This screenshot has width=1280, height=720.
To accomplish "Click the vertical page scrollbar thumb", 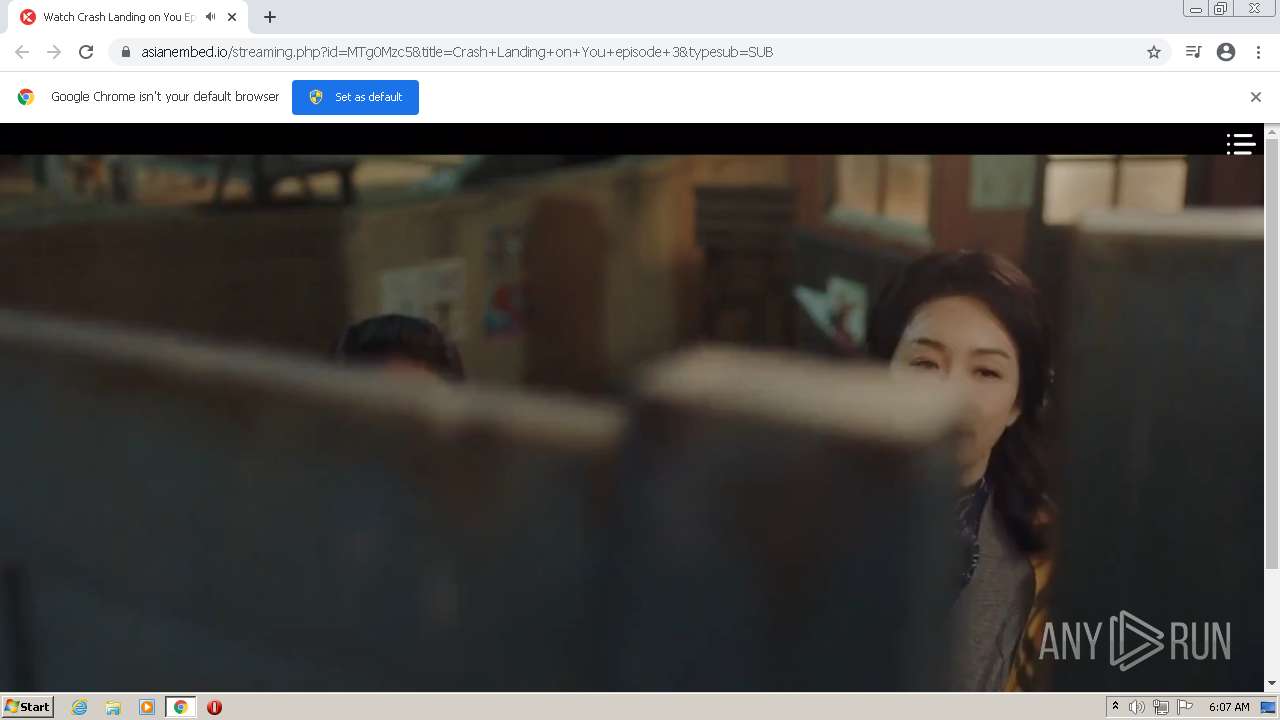I will pos(1272,354).
